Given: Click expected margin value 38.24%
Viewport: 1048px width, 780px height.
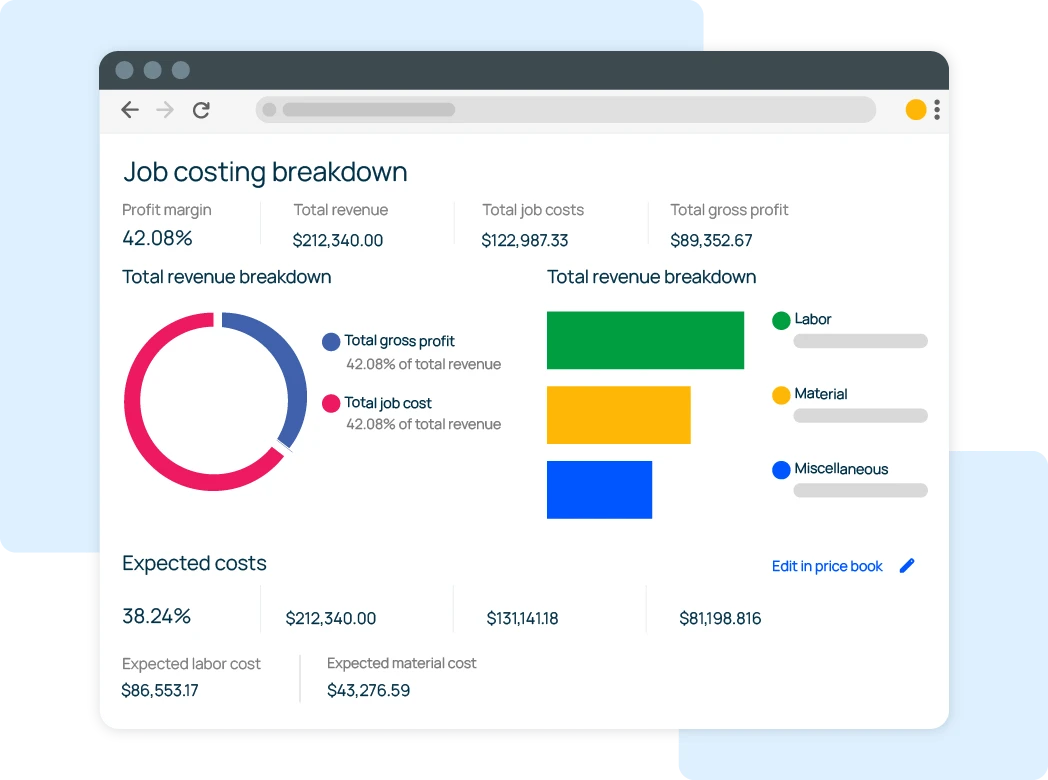Looking at the screenshot, I should coord(156,616).
